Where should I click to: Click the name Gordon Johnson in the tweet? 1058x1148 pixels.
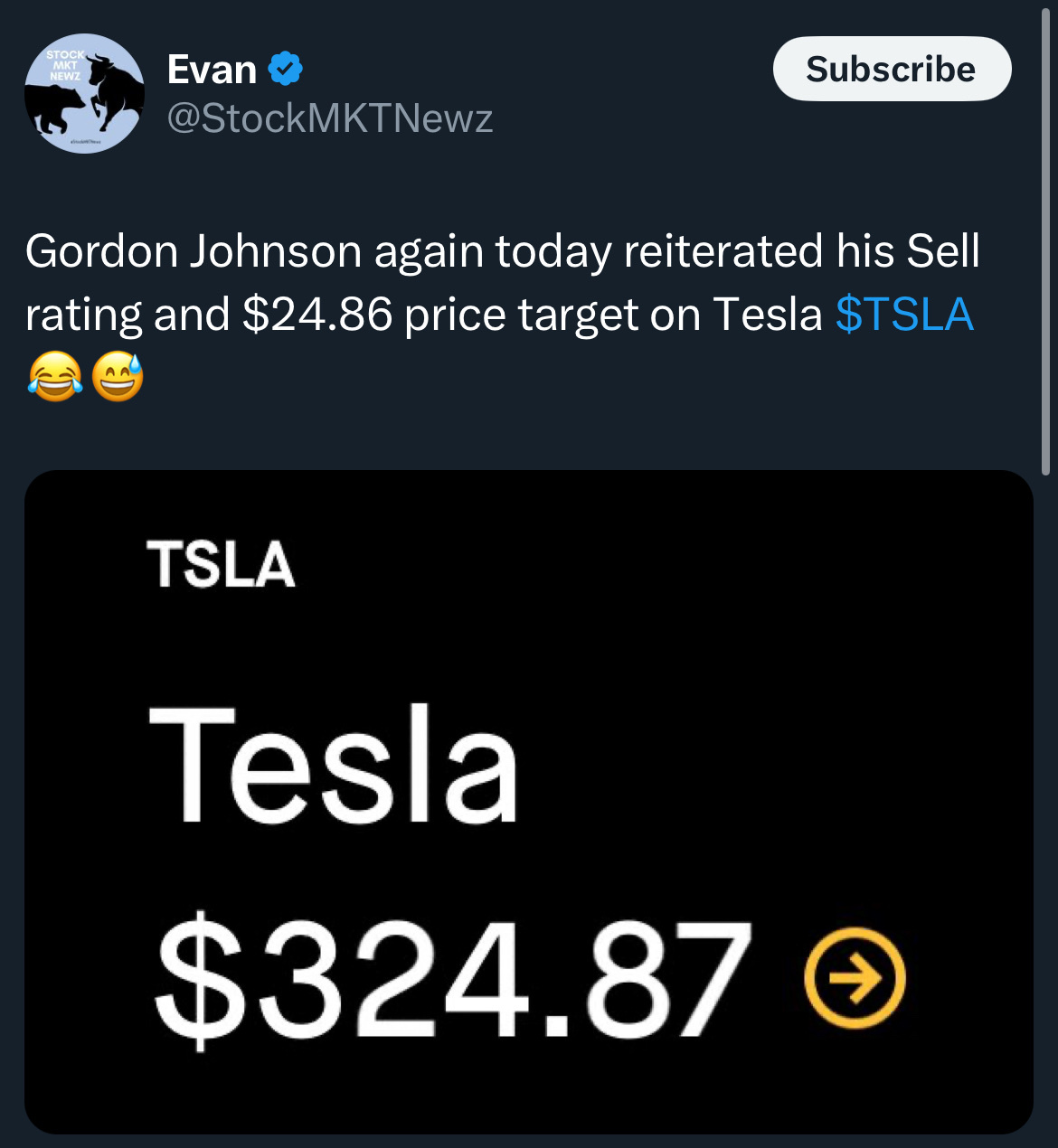click(194, 251)
